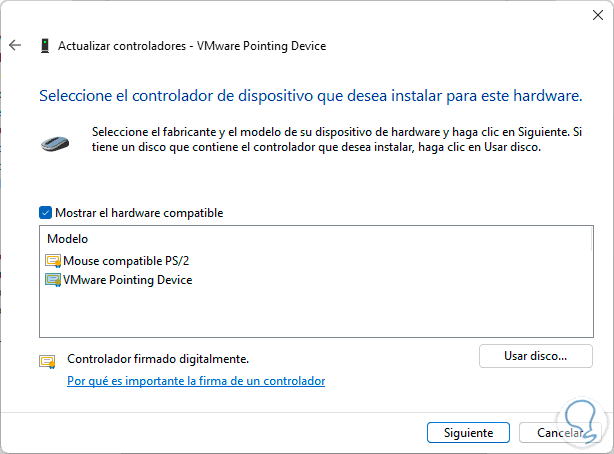This screenshot has height=454, width=614.
Task: Click the empty area of the model list
Action: click(300, 315)
